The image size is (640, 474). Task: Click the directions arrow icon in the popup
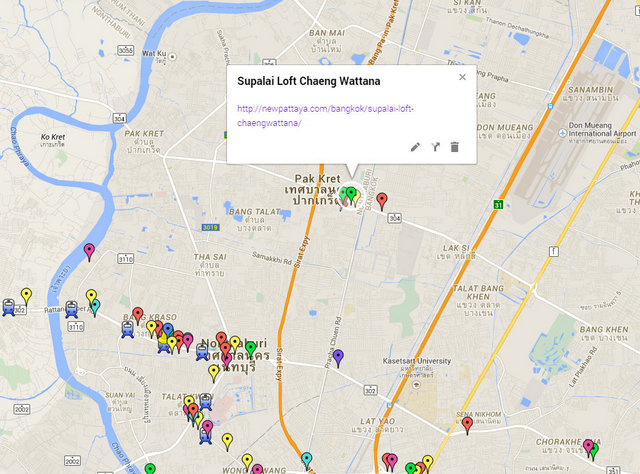(x=436, y=147)
